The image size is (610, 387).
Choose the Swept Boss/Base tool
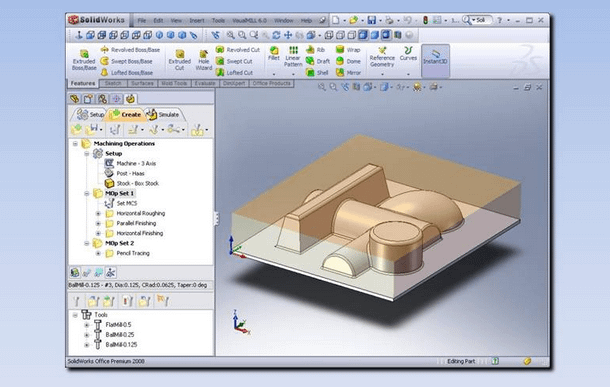[126, 61]
